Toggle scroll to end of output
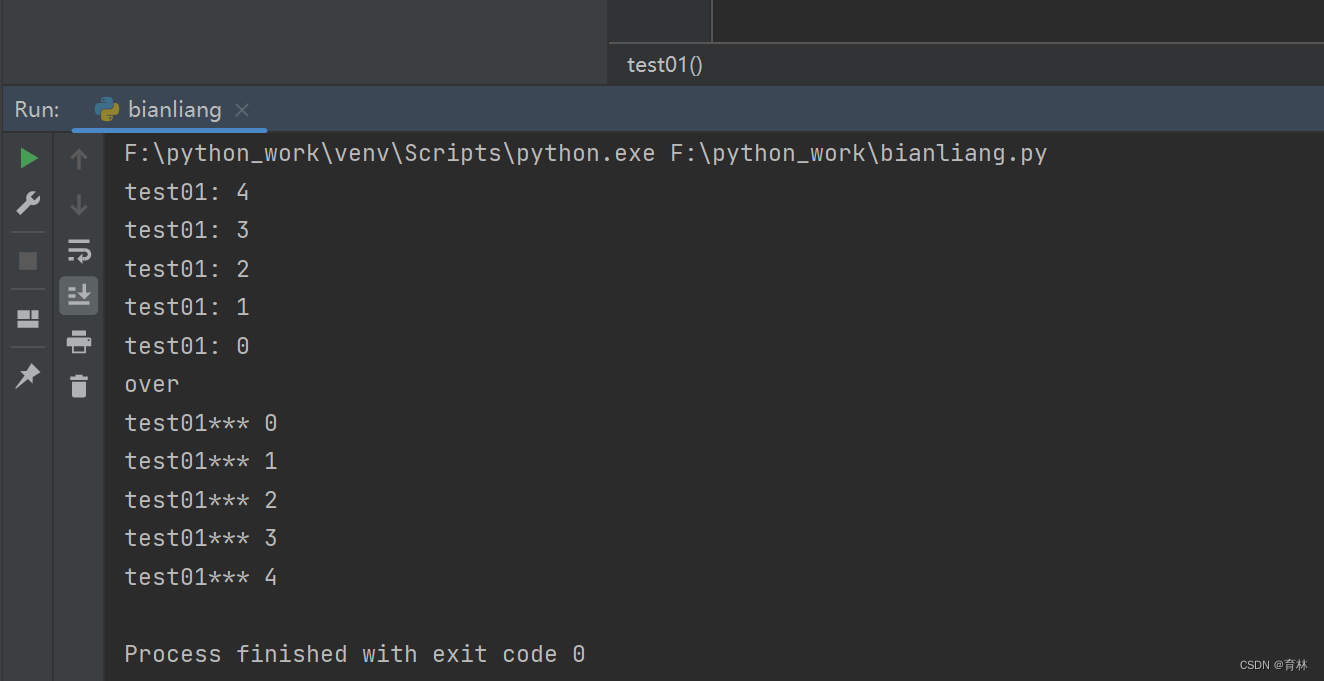 (79, 295)
